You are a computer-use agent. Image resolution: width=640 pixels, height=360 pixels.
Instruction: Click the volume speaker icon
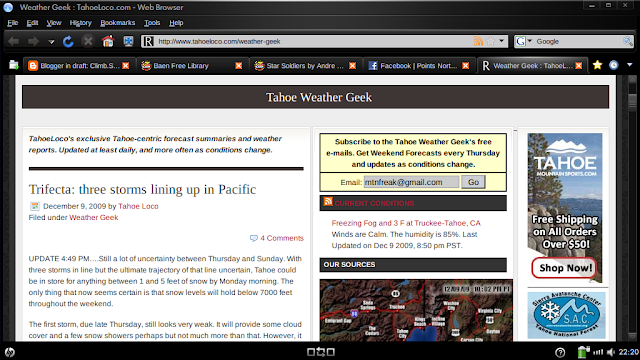click(x=611, y=352)
